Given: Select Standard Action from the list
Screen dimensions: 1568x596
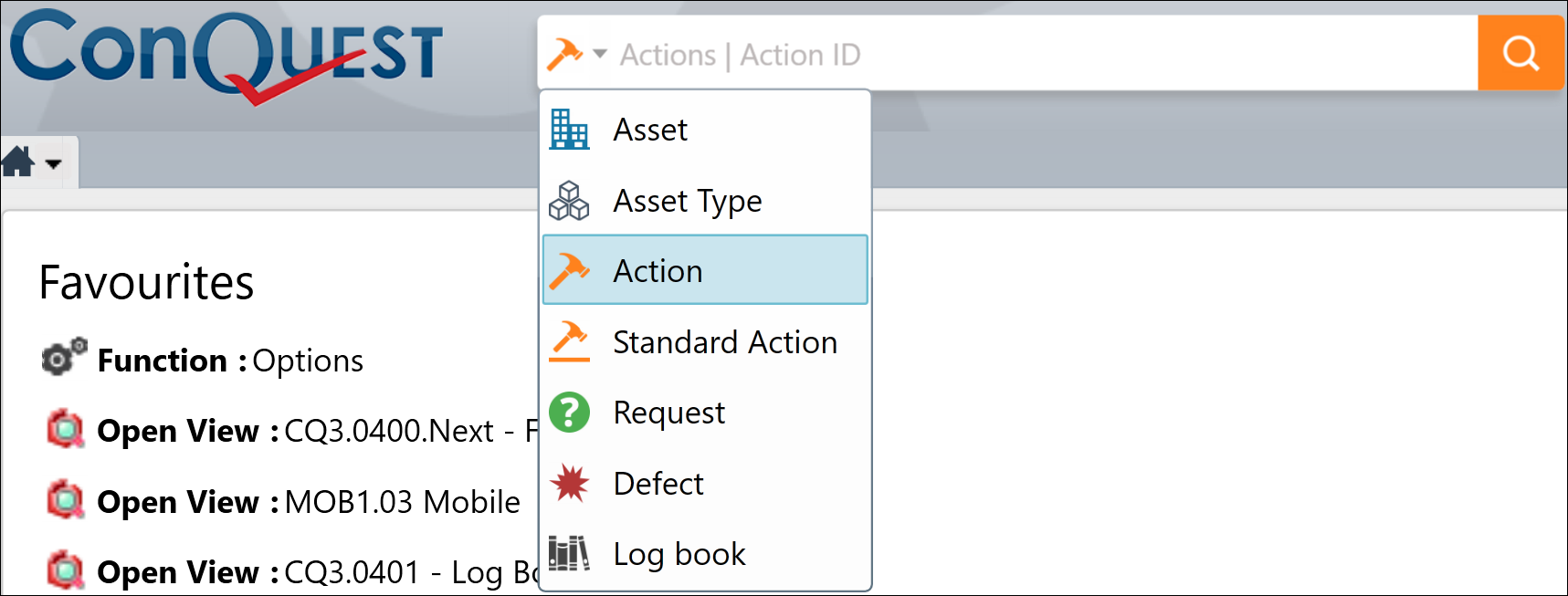Looking at the screenshot, I should [705, 341].
